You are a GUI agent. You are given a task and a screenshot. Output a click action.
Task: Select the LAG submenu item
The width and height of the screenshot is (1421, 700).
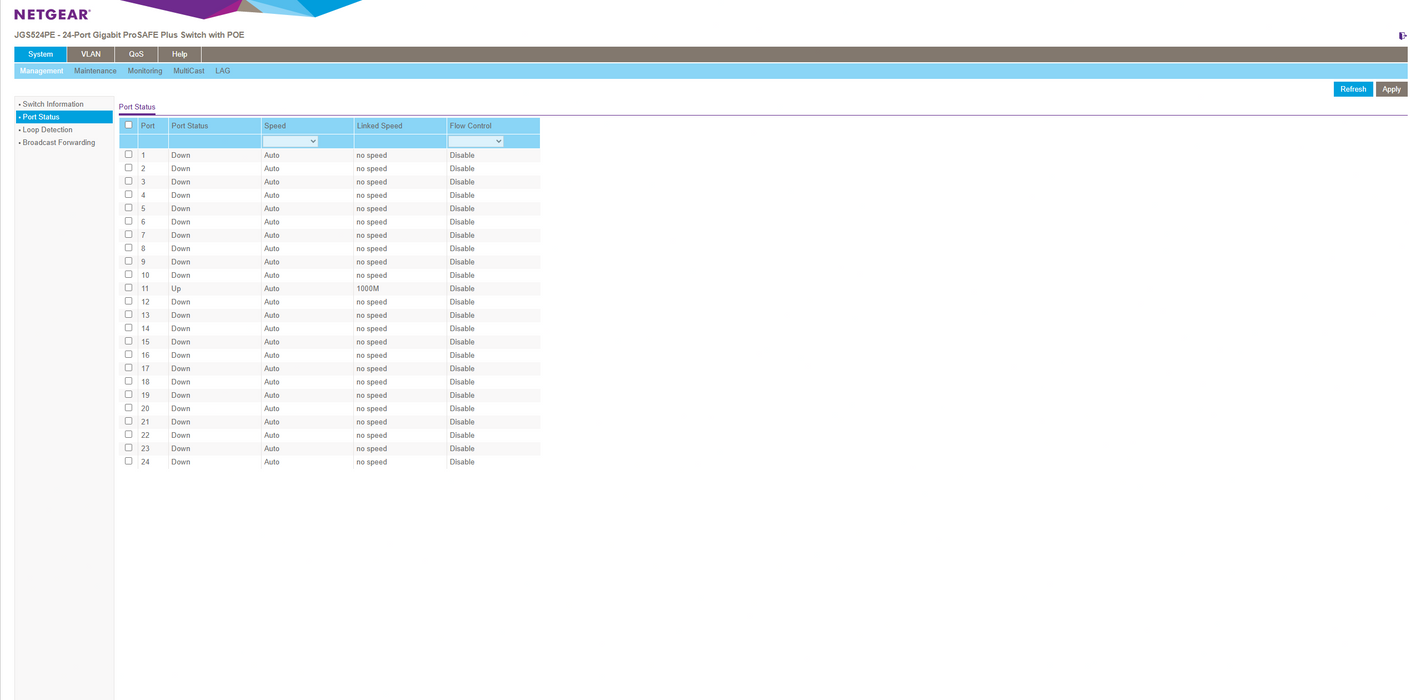tap(222, 71)
